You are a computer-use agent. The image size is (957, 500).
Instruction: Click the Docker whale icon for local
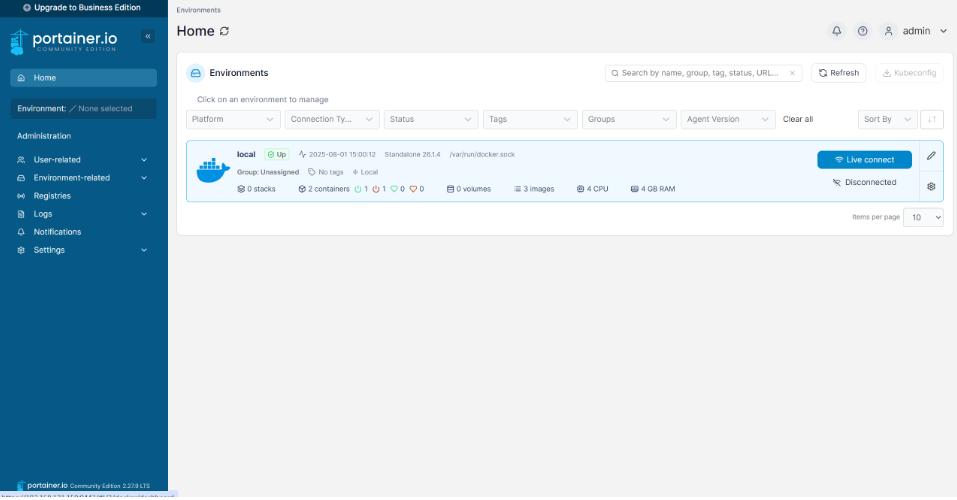(x=212, y=171)
